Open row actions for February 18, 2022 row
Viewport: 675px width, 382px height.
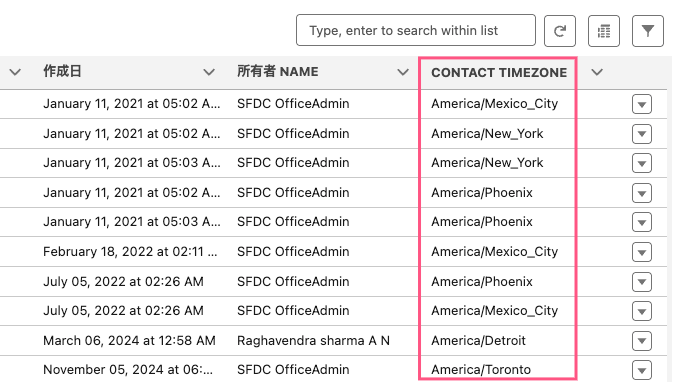point(642,252)
